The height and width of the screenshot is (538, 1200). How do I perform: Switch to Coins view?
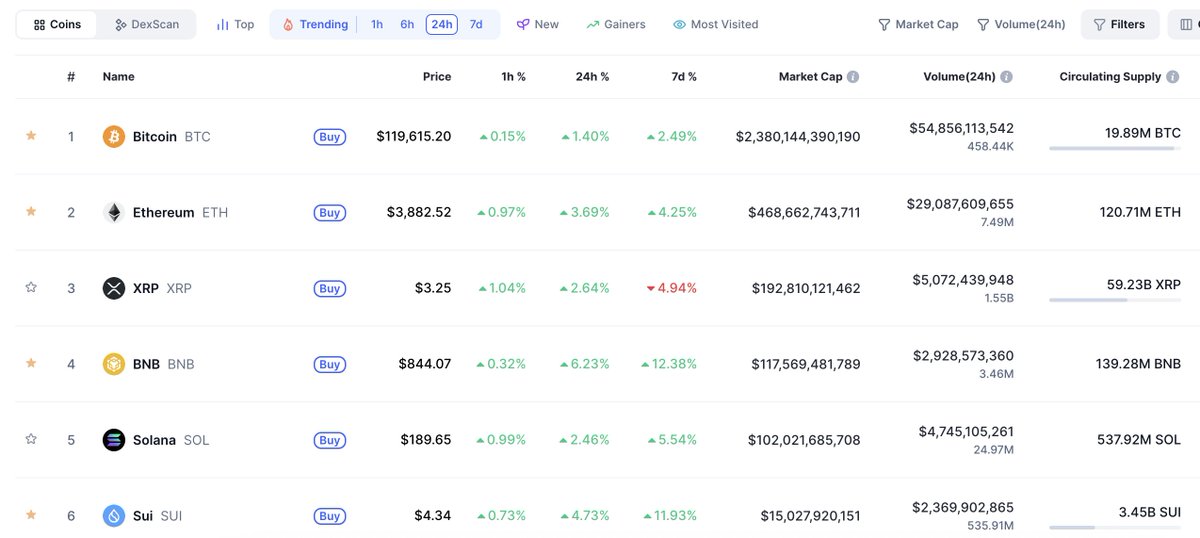click(56, 24)
